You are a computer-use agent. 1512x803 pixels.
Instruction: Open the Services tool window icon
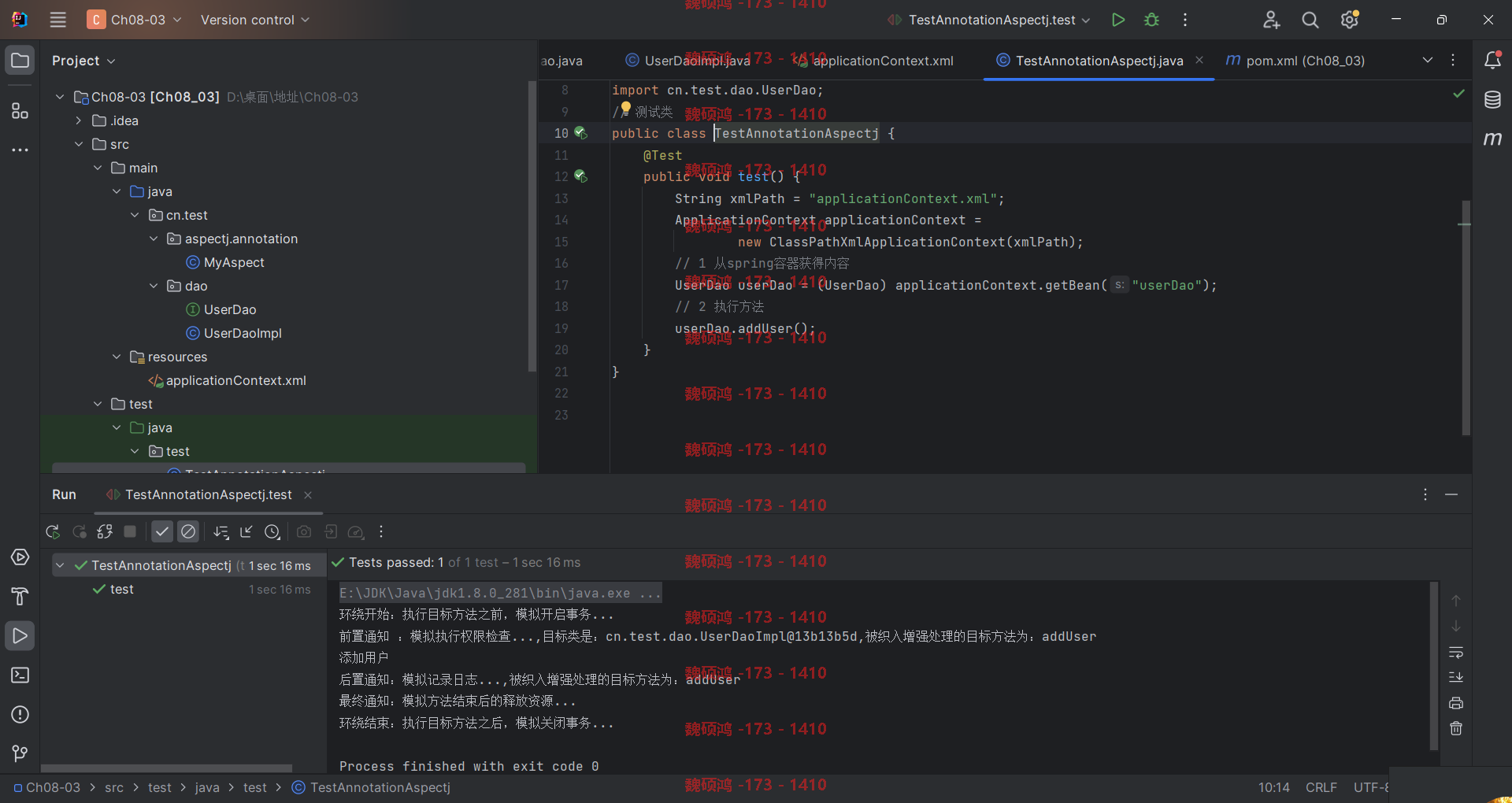click(20, 557)
